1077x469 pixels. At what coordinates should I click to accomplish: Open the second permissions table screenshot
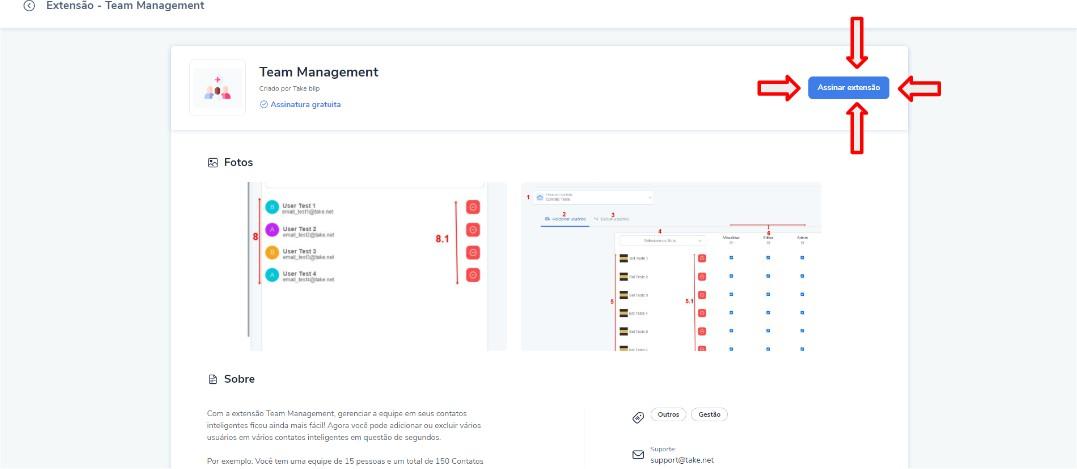tap(671, 266)
